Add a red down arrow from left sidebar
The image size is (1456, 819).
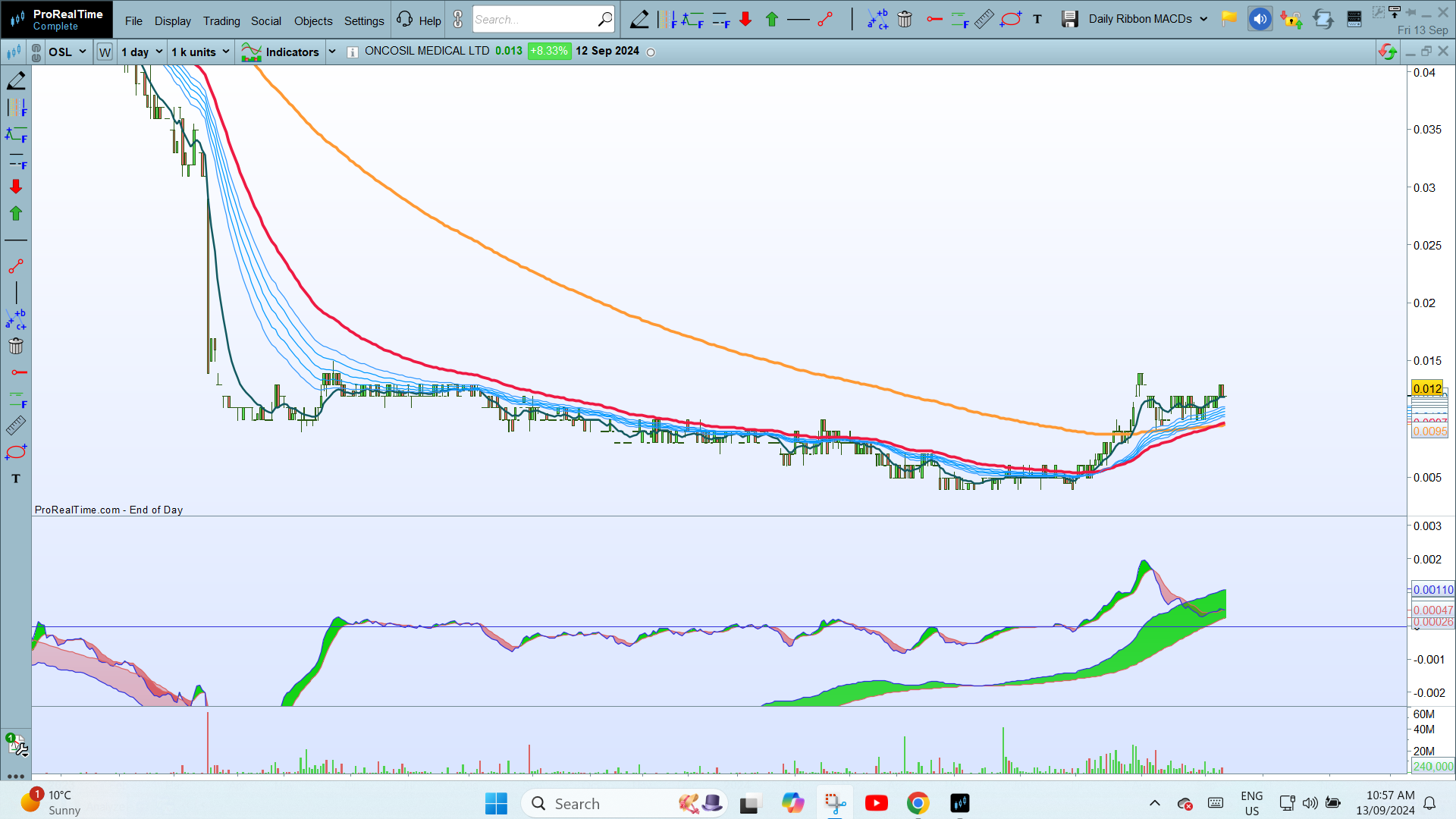coord(16,187)
